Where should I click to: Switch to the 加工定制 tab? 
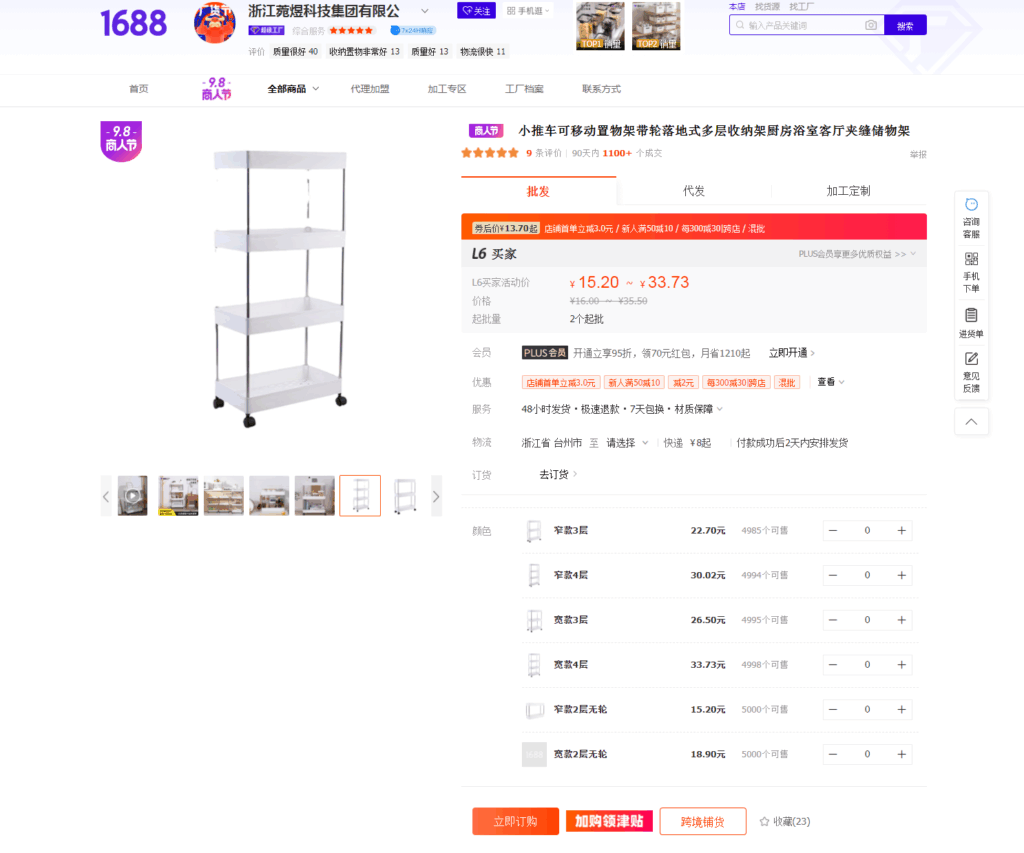tap(848, 191)
